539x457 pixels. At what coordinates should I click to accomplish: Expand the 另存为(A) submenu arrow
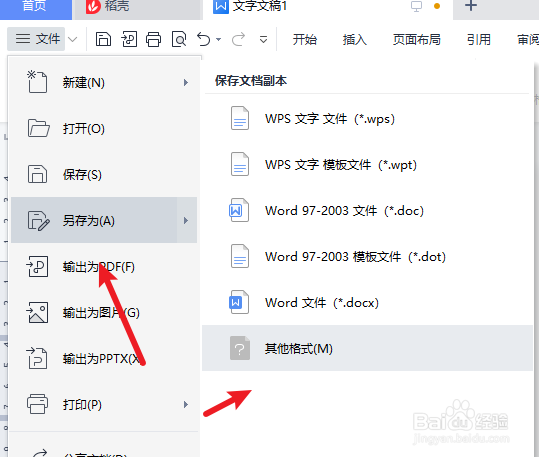click(186, 220)
